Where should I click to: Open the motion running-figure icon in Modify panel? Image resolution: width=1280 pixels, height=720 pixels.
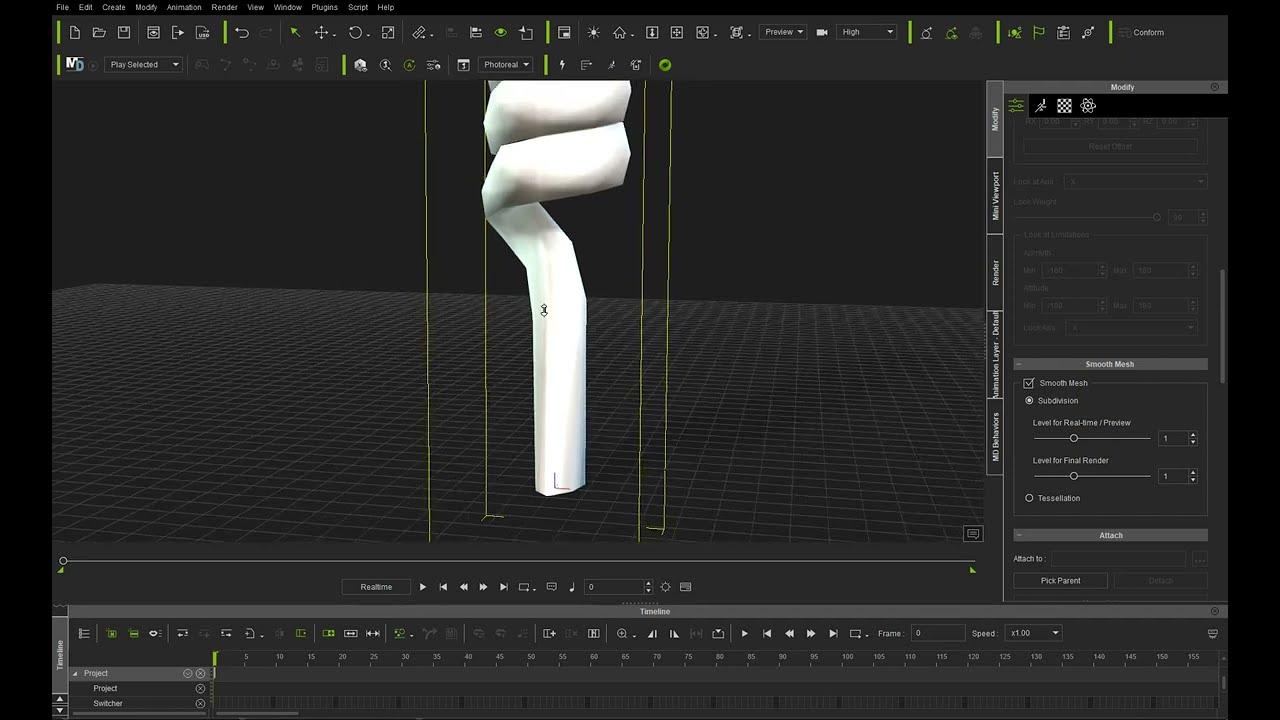coord(1041,105)
